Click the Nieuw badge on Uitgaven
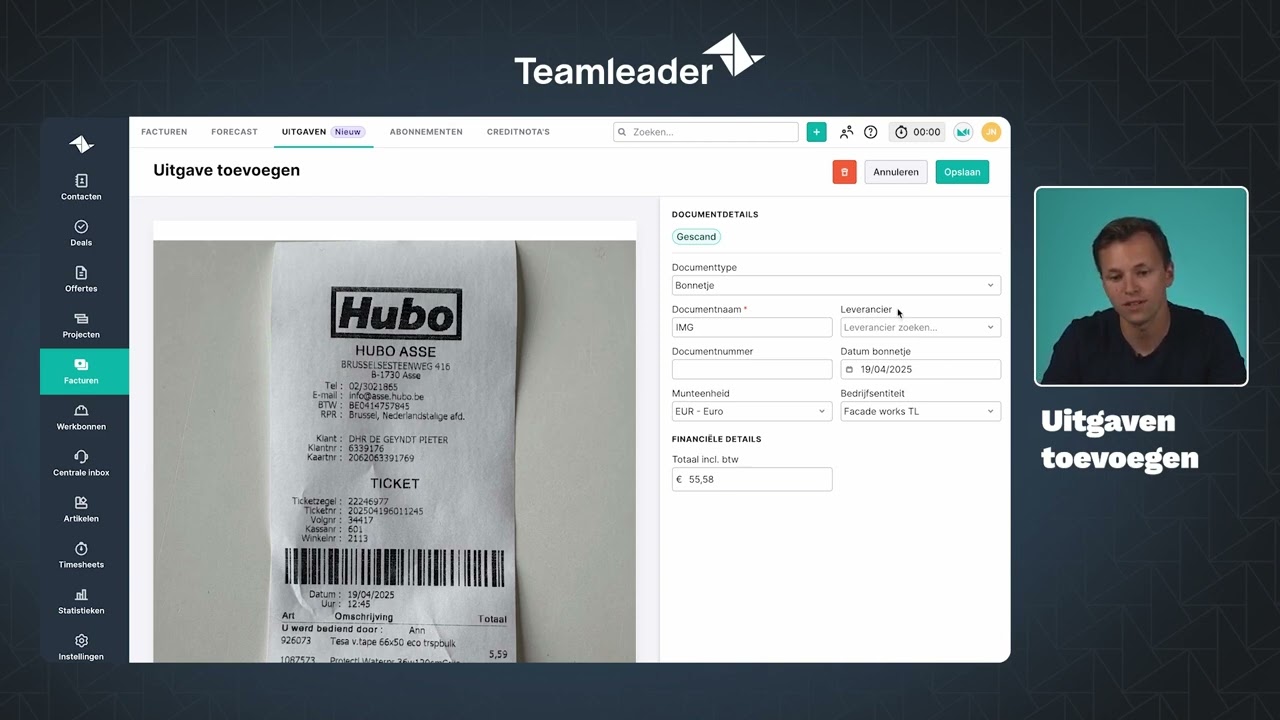Image resolution: width=1280 pixels, height=720 pixels. (x=348, y=132)
